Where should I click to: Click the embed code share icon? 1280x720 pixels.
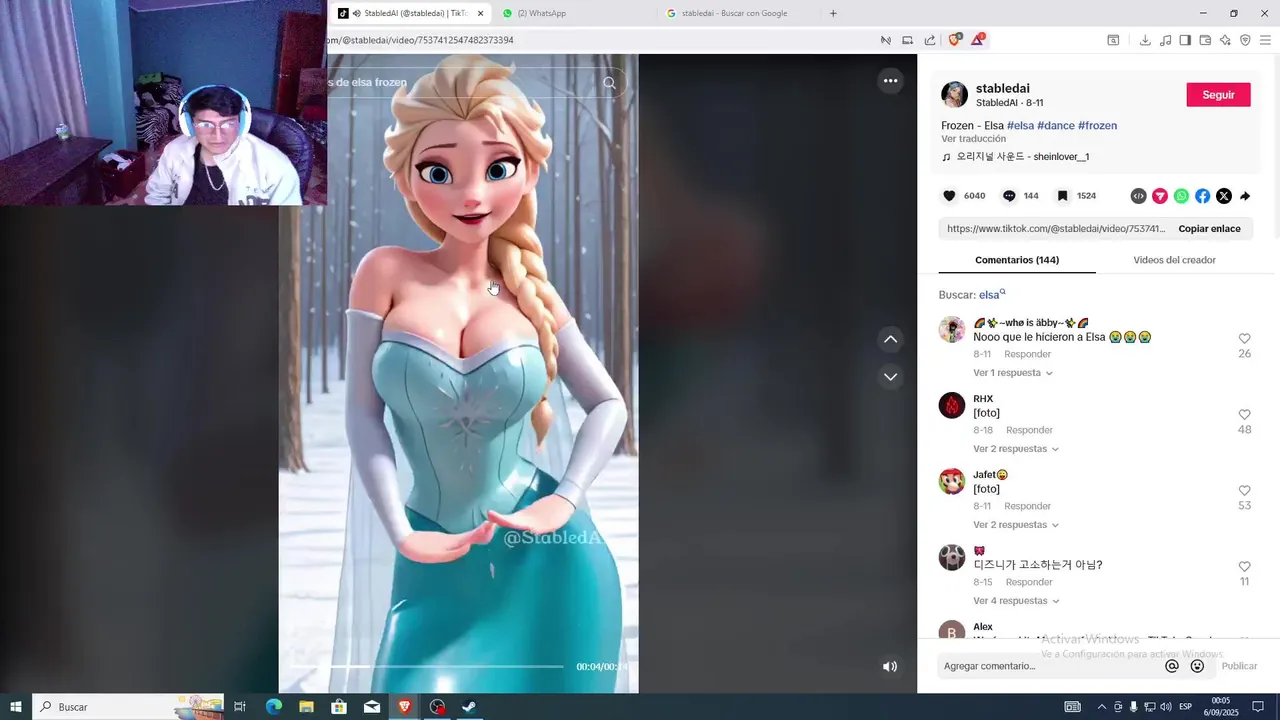coord(1138,196)
